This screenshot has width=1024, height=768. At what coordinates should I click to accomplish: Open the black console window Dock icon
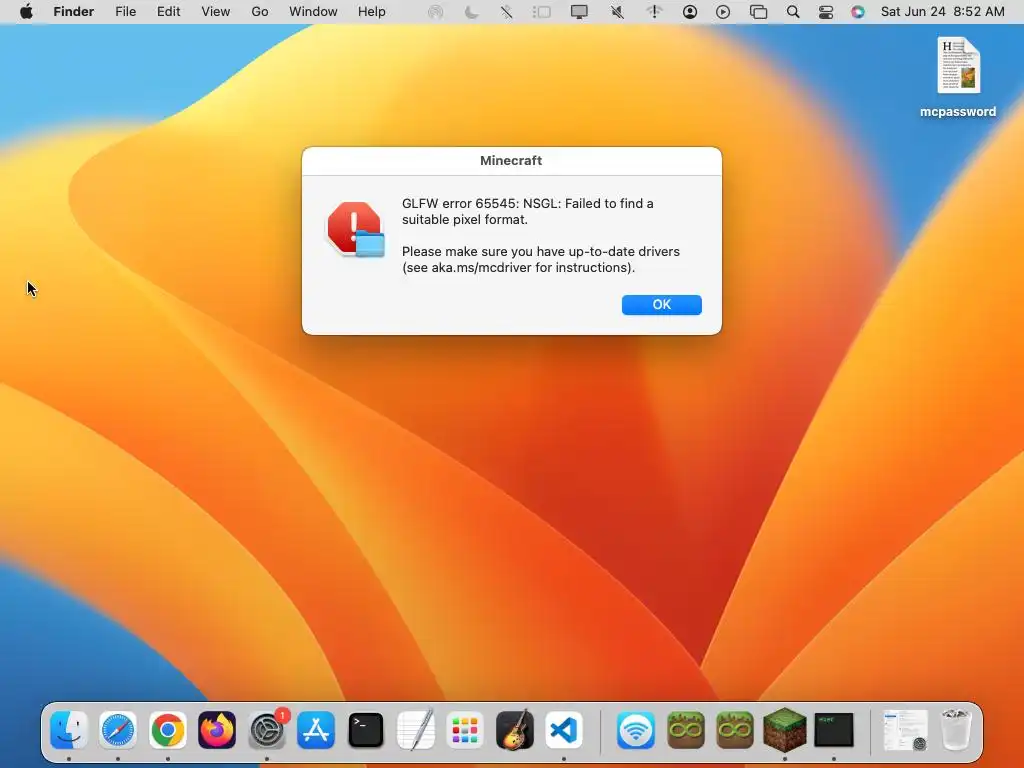pos(834,729)
